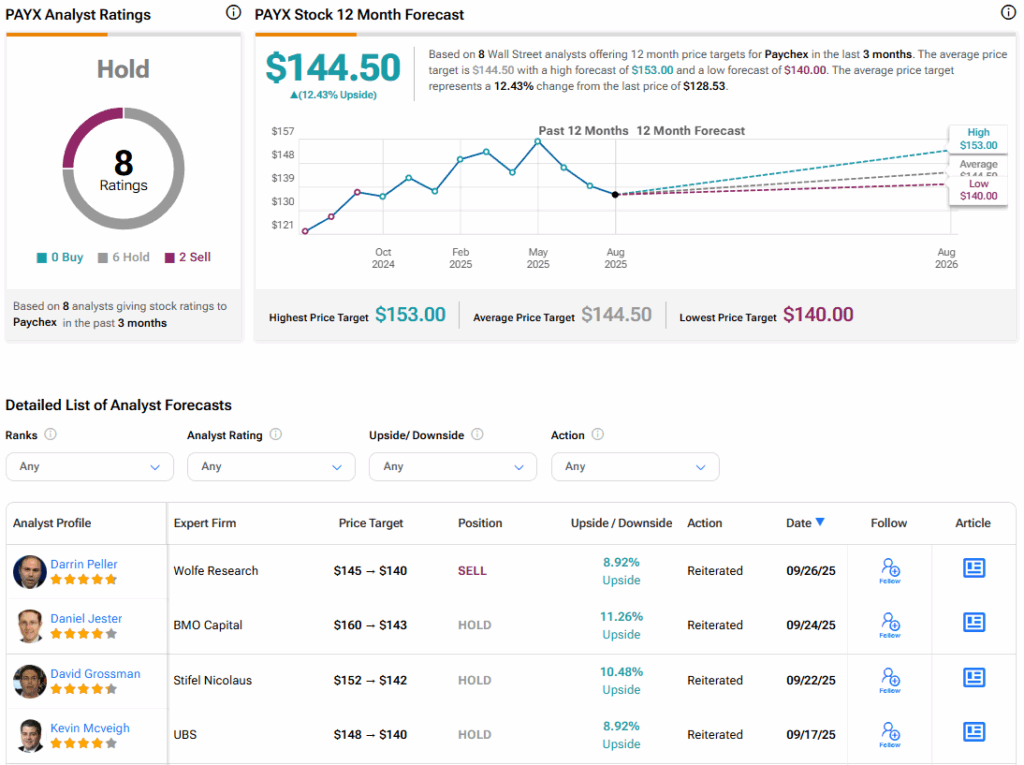Show the Upside/Downside info tooltip
This screenshot has height=765, width=1024.
pos(477,434)
